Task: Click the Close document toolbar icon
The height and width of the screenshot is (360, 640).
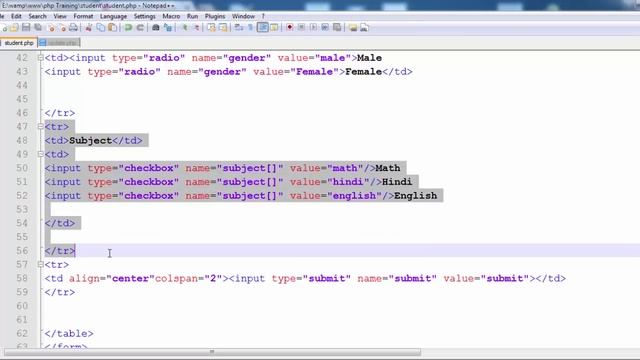Action: pos(51,28)
